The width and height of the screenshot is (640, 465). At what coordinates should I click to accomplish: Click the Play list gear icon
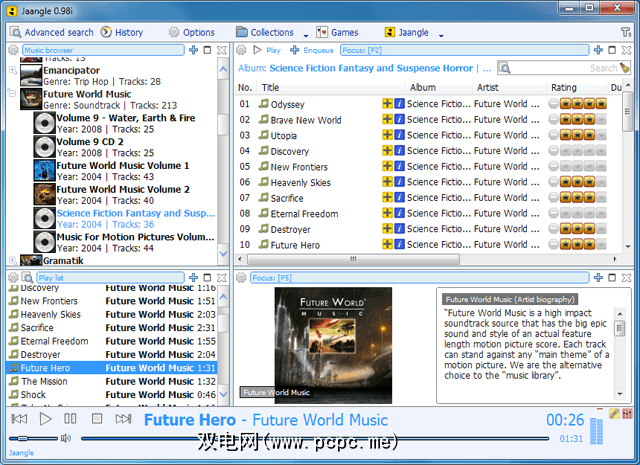(x=13, y=278)
